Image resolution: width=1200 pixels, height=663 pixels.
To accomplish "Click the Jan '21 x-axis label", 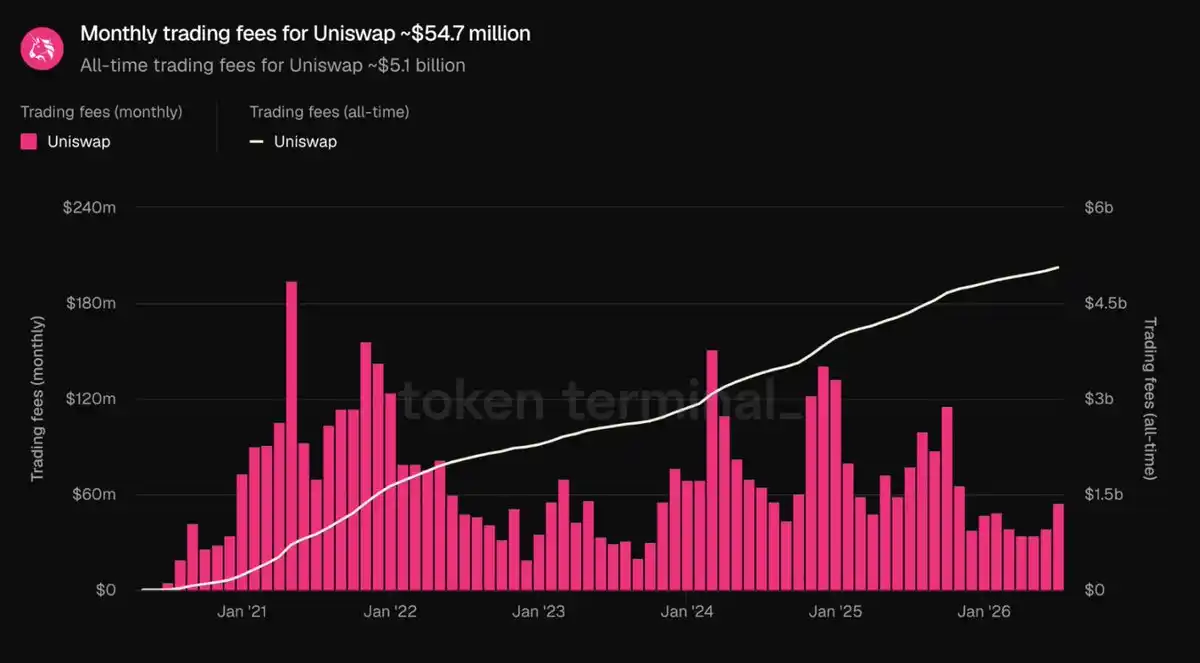I will 243,612.
